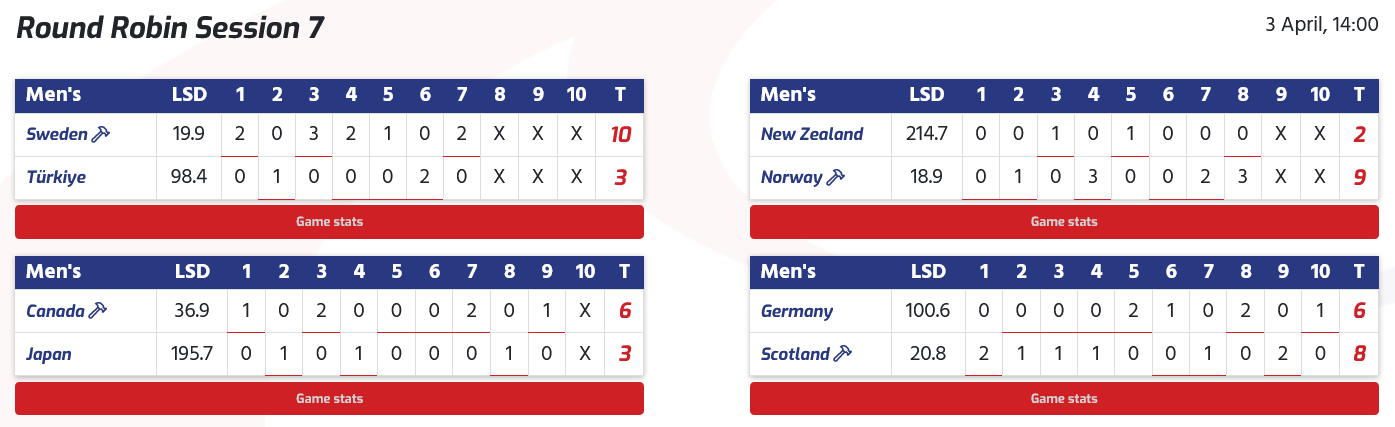Click the LSD column header in Sweden table
Viewport: 1395px width, 427px height.
(190, 95)
